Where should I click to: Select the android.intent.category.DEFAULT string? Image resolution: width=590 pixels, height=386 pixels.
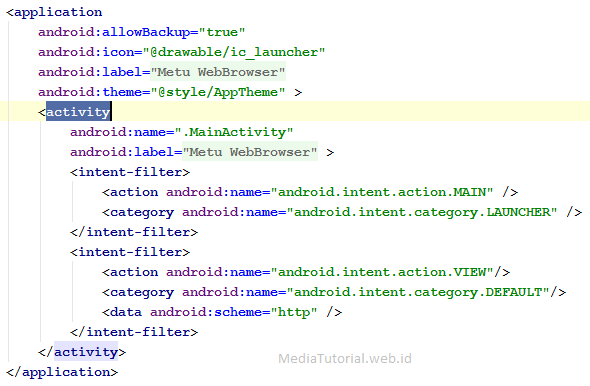pyautogui.click(x=418, y=292)
